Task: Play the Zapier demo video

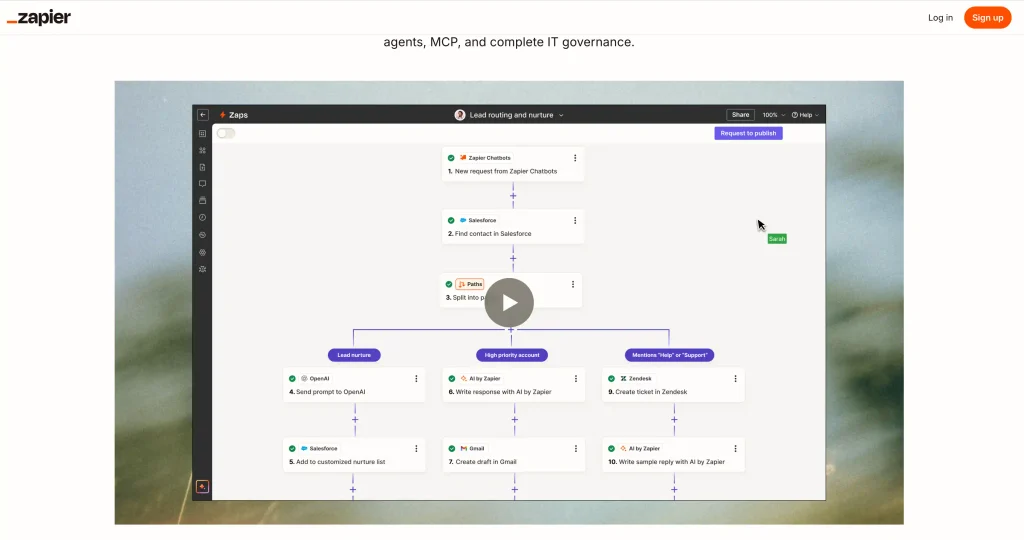Action: point(509,302)
